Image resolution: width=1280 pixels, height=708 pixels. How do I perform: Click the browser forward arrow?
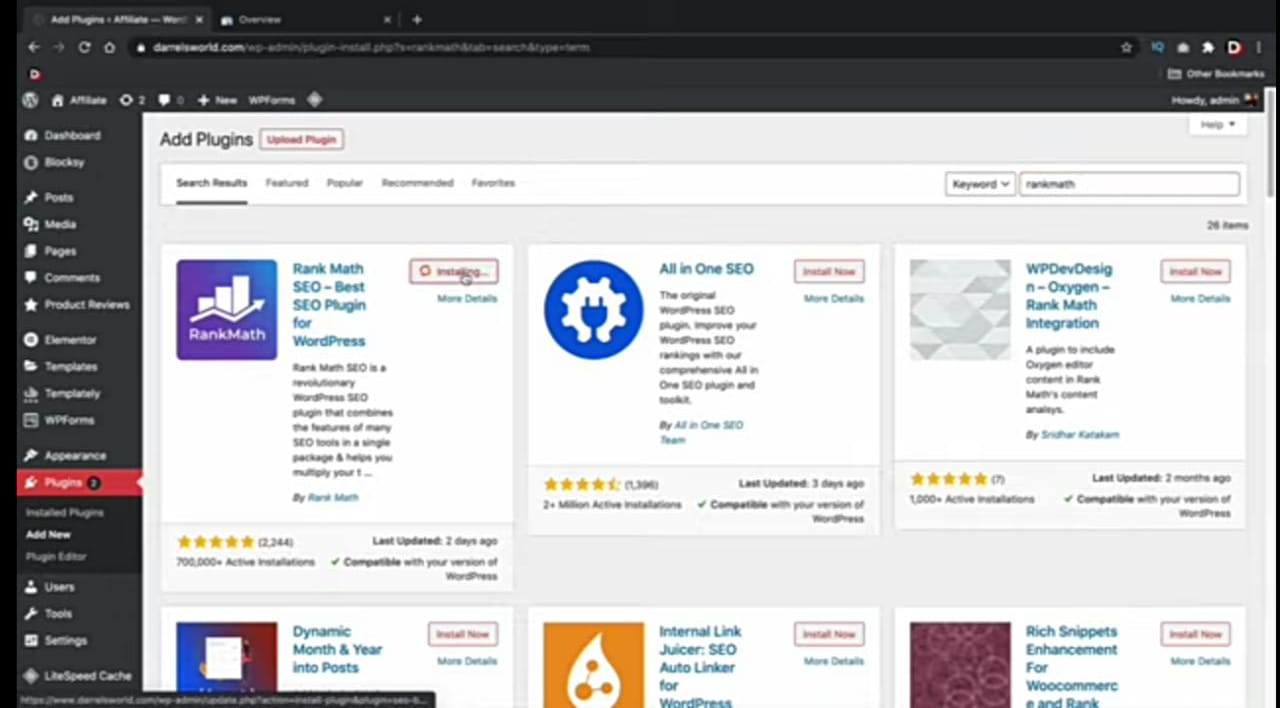(x=59, y=47)
